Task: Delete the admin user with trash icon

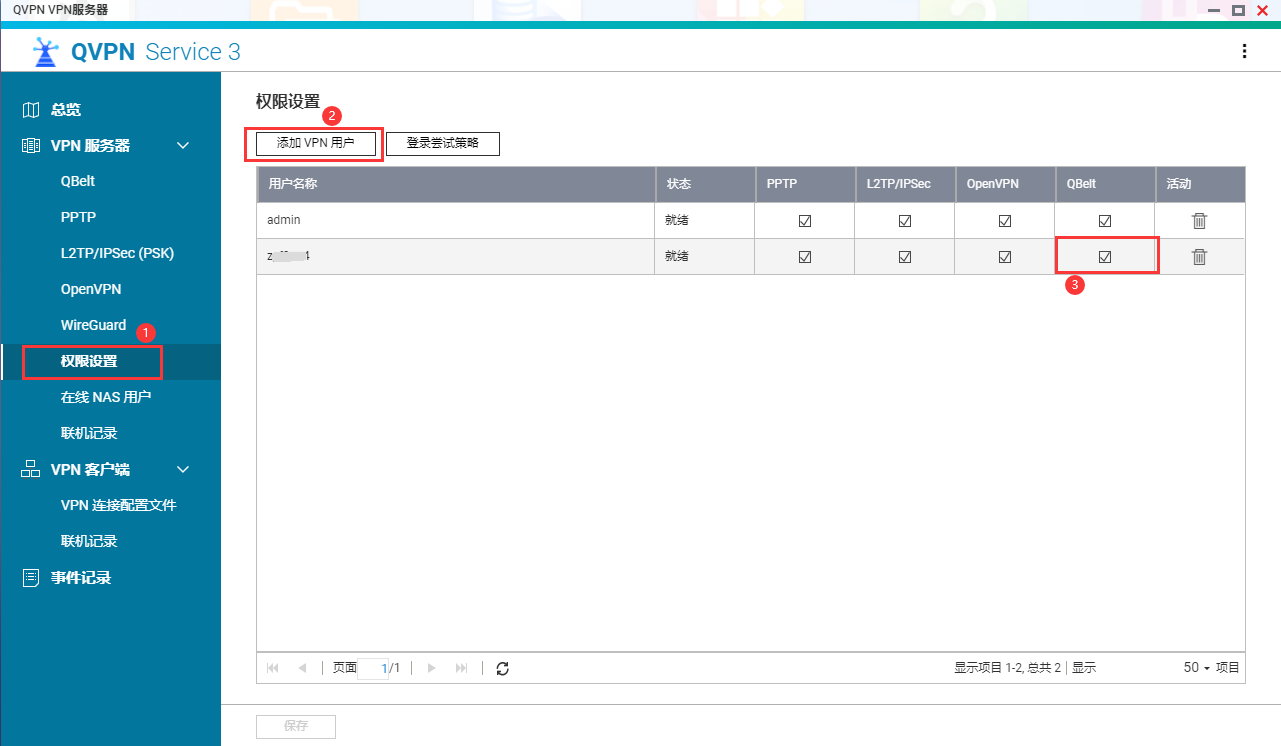Action: click(1199, 221)
